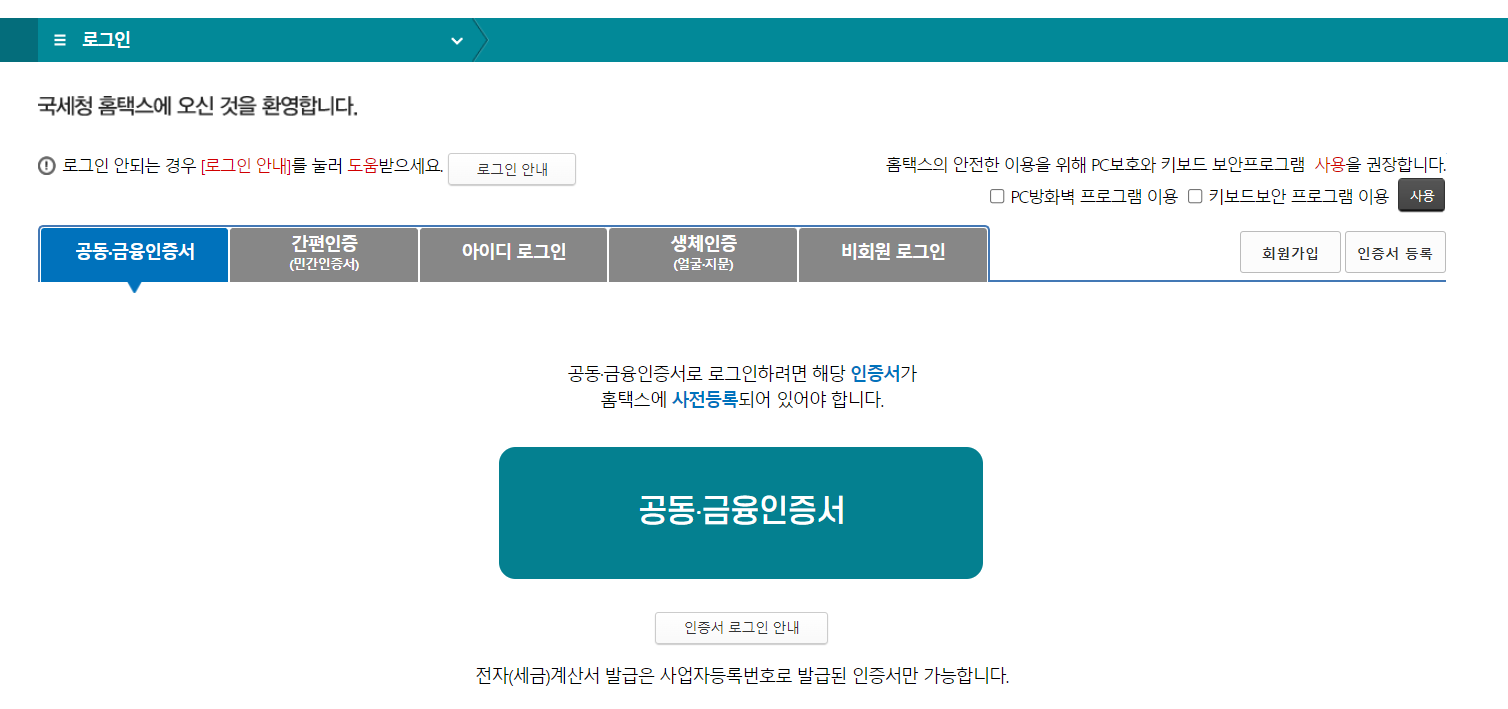This screenshot has width=1508, height=709.
Task: Click the 인증서 등록 button
Action: pyautogui.click(x=1395, y=252)
